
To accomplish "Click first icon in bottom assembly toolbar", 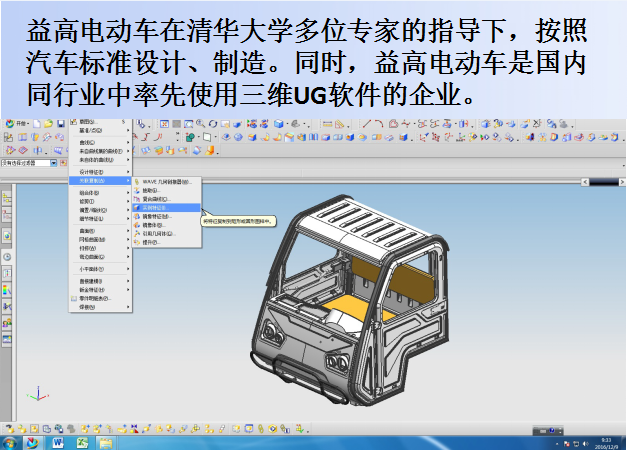I will pyautogui.click(x=10, y=429).
